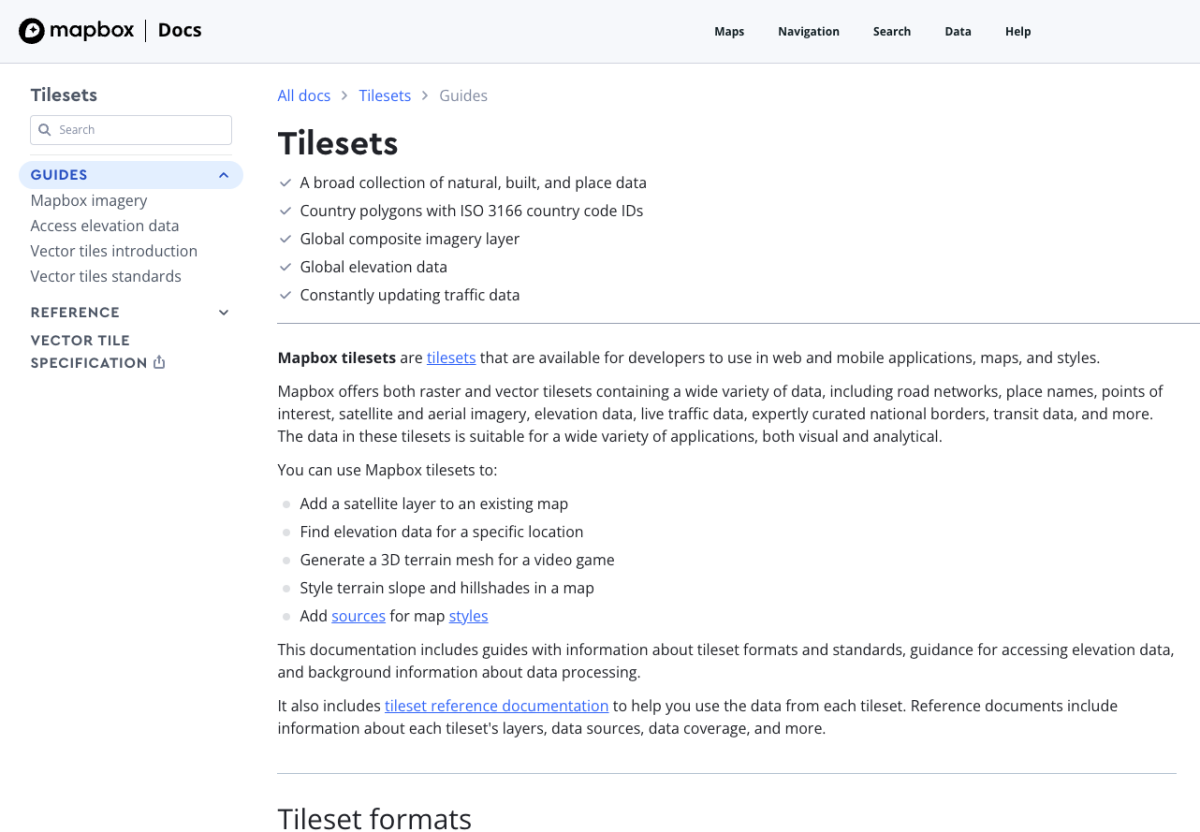Navigate to All docs via the breadcrumb
The height and width of the screenshot is (832, 1200).
[304, 95]
